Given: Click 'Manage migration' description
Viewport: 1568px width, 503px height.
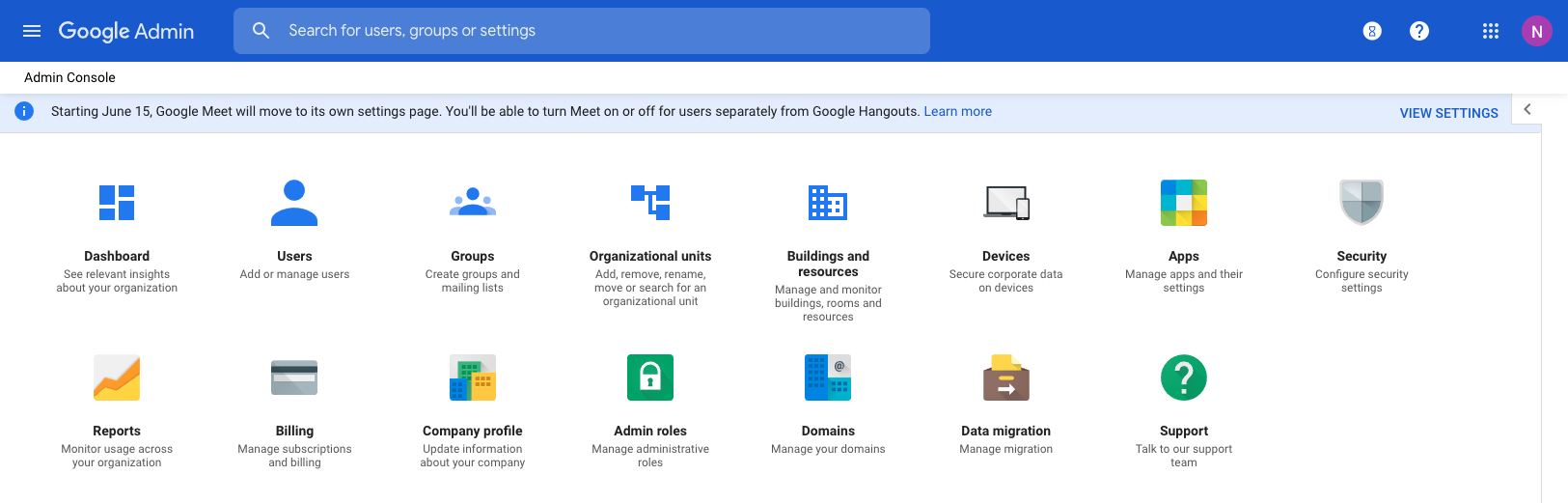Looking at the screenshot, I should [1006, 449].
